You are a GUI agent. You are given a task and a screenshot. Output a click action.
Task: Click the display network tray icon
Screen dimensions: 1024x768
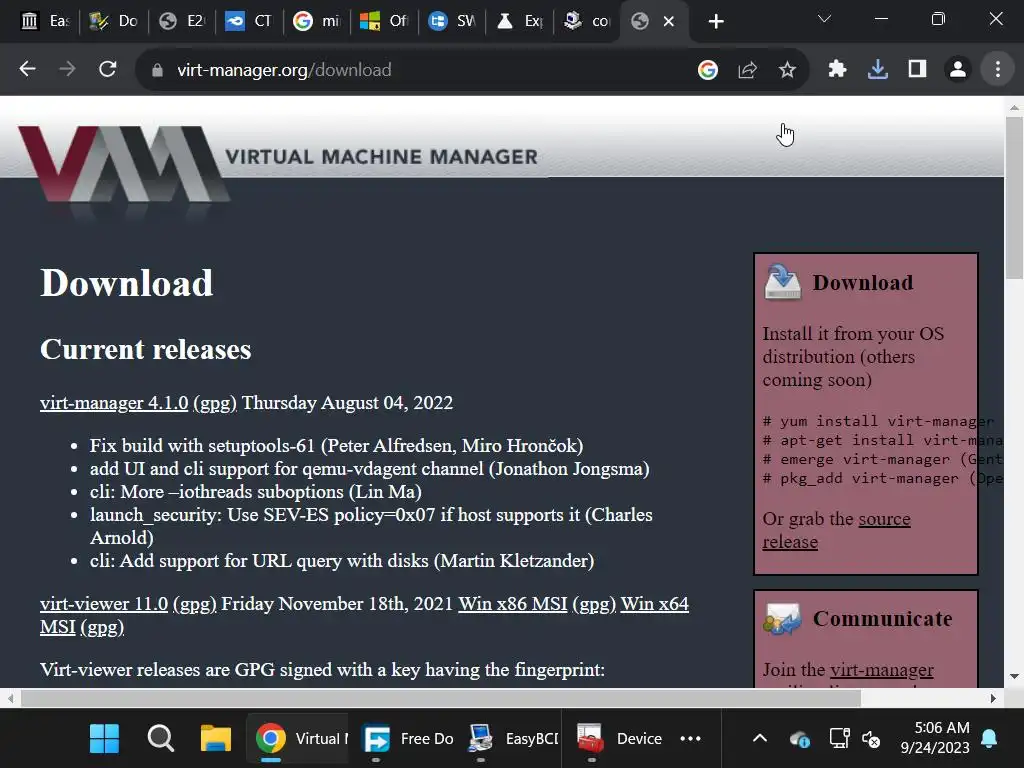[839, 739]
